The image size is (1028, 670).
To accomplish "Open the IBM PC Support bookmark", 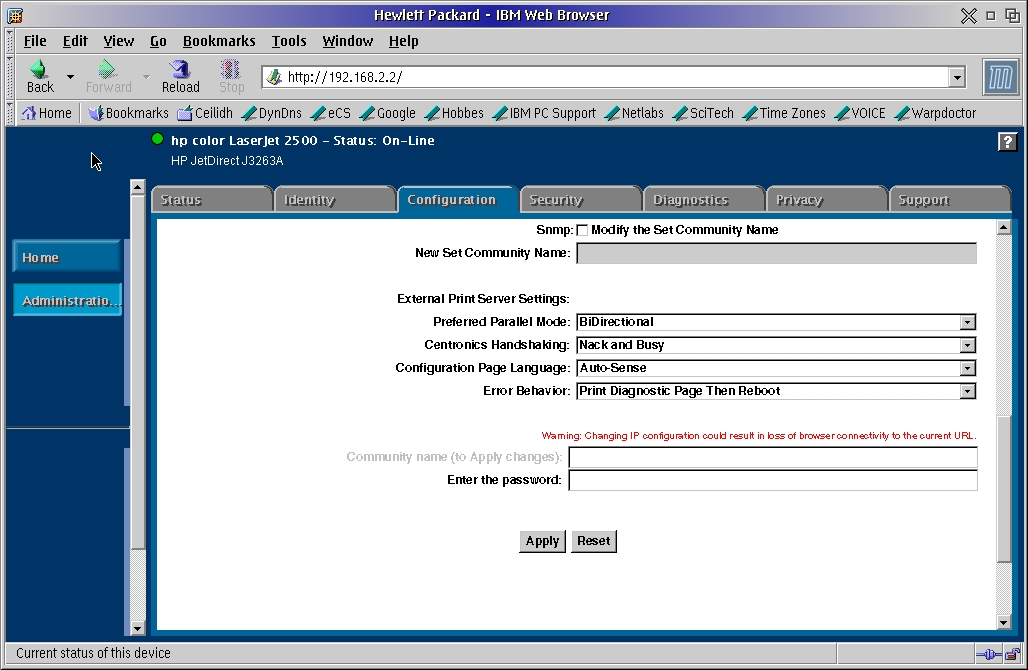I will click(544, 113).
